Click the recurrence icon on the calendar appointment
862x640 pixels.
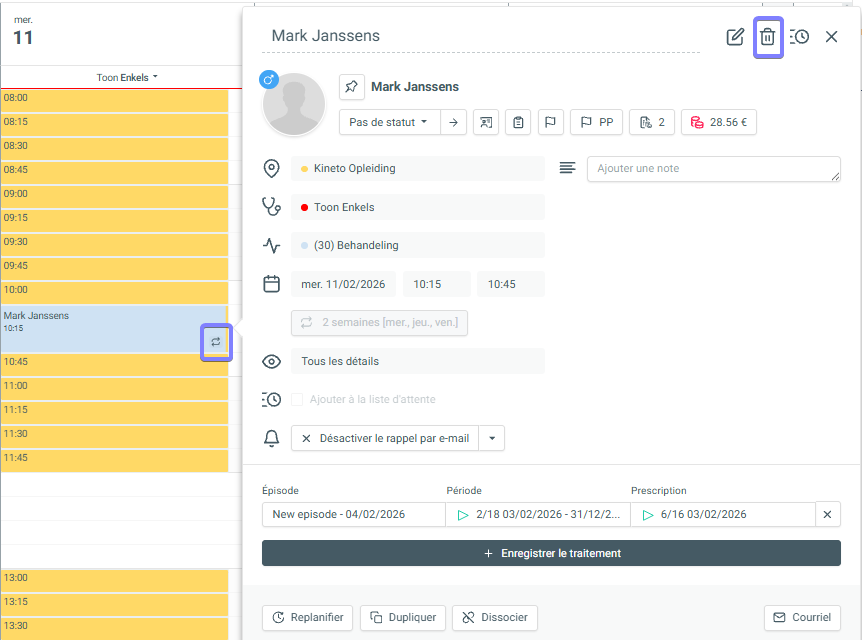[216, 342]
